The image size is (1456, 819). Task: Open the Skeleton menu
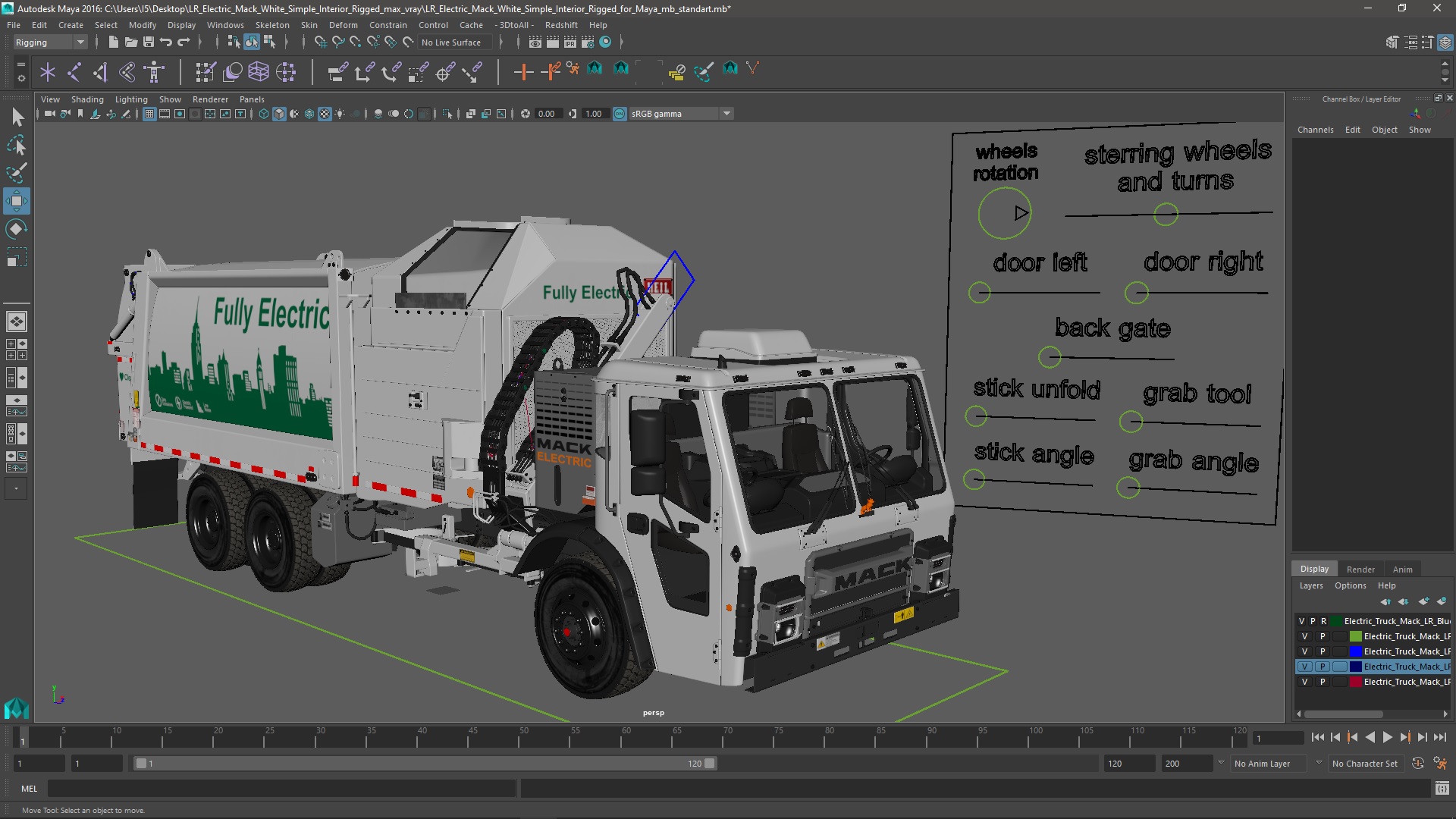(x=272, y=25)
